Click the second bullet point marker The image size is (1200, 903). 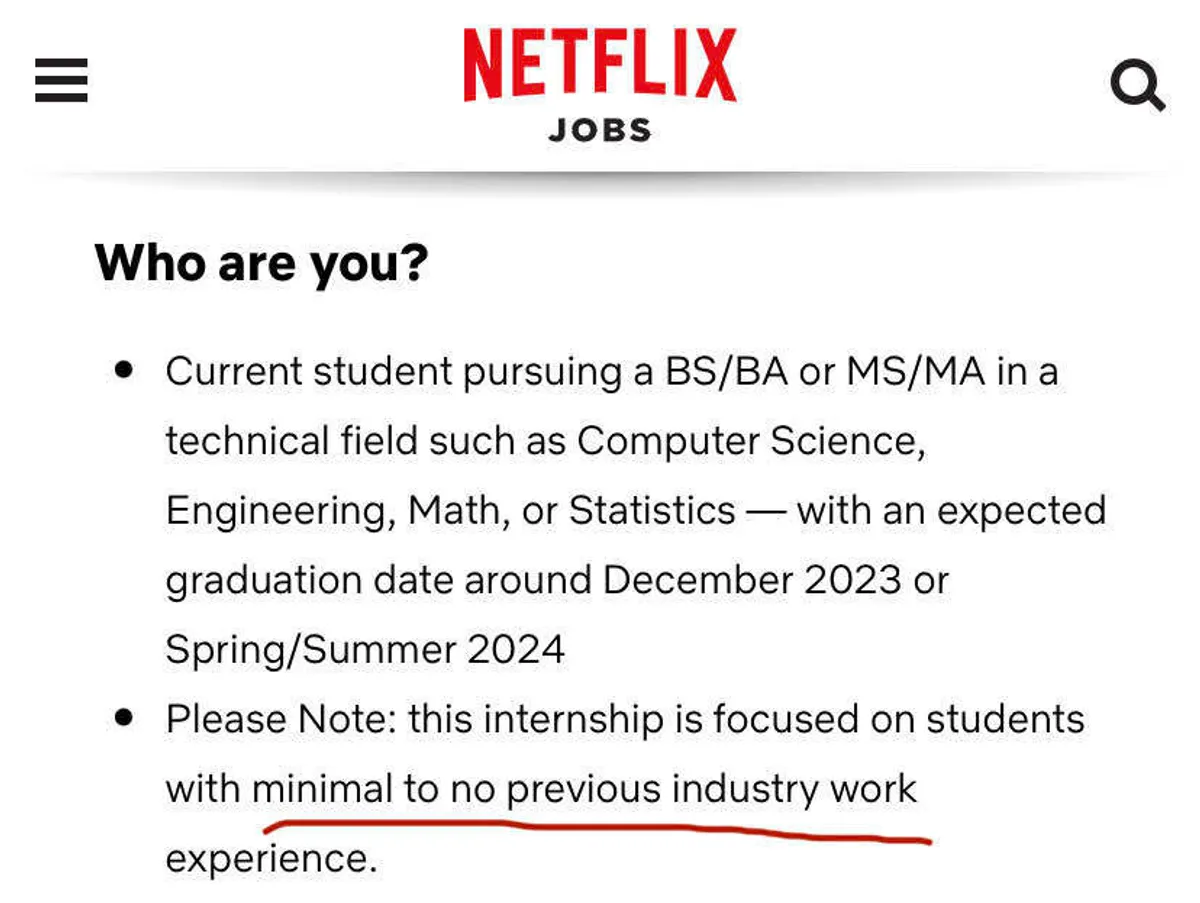(124, 717)
